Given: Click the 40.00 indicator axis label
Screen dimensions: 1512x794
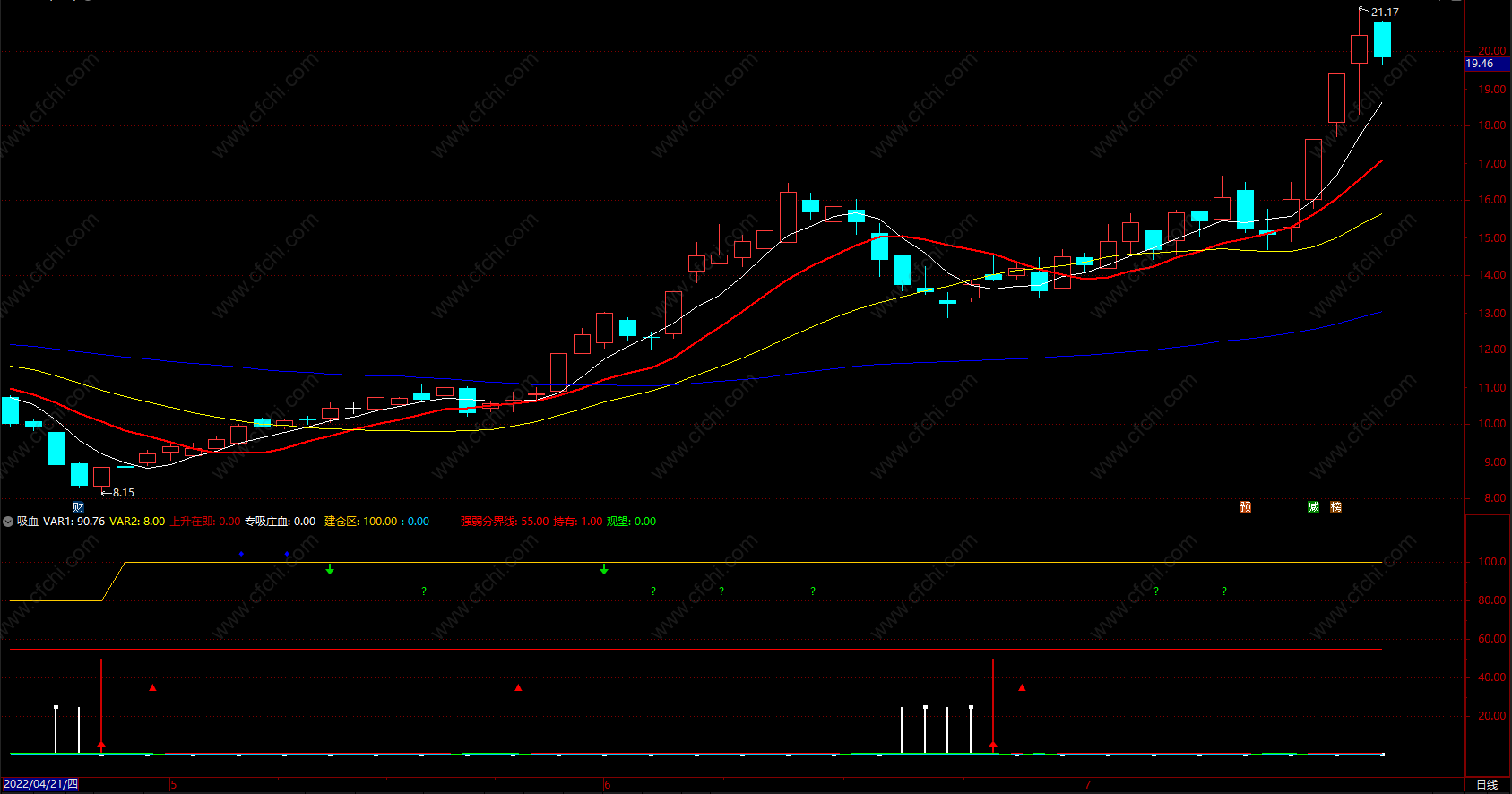Looking at the screenshot, I should pyautogui.click(x=1492, y=677).
